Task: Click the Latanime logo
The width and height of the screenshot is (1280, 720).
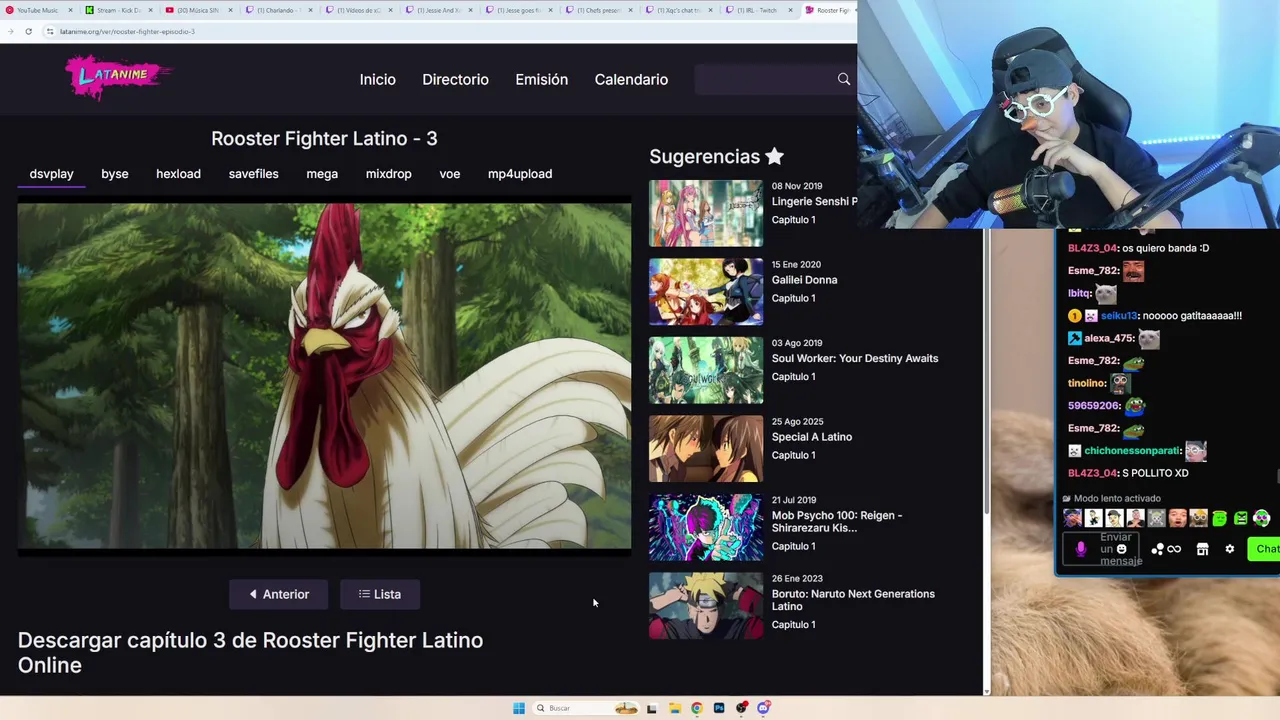Action: coord(118,77)
